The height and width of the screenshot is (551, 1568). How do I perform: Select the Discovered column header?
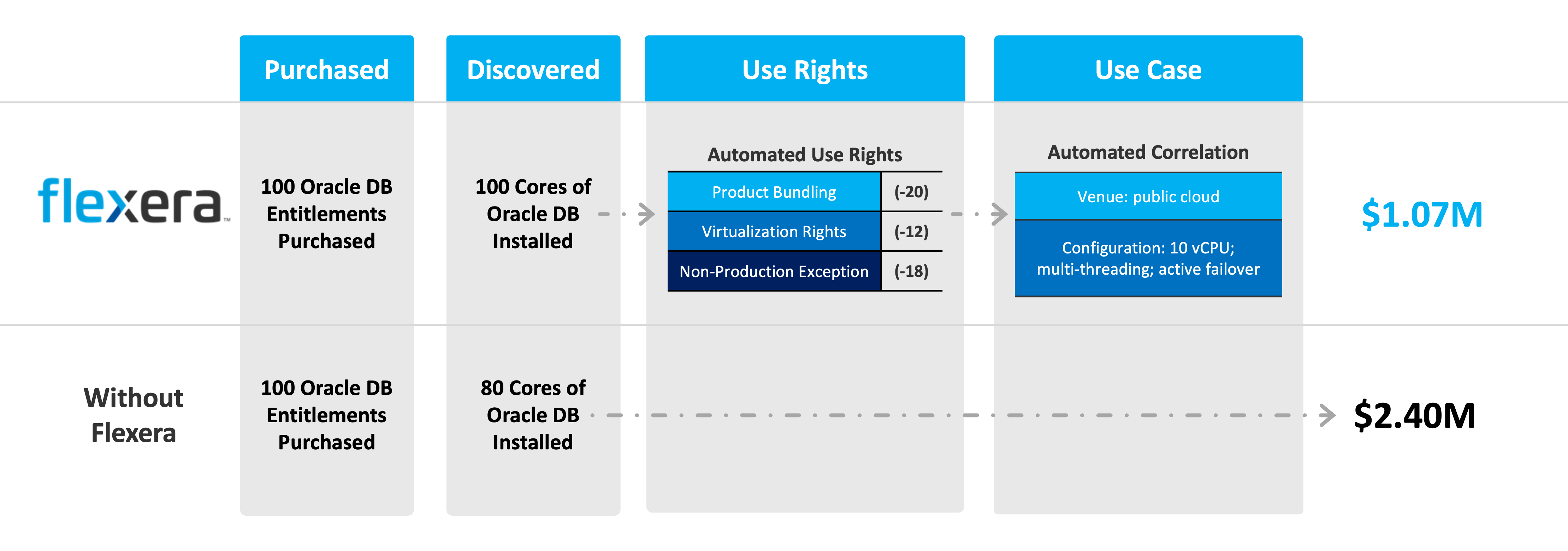(x=533, y=70)
